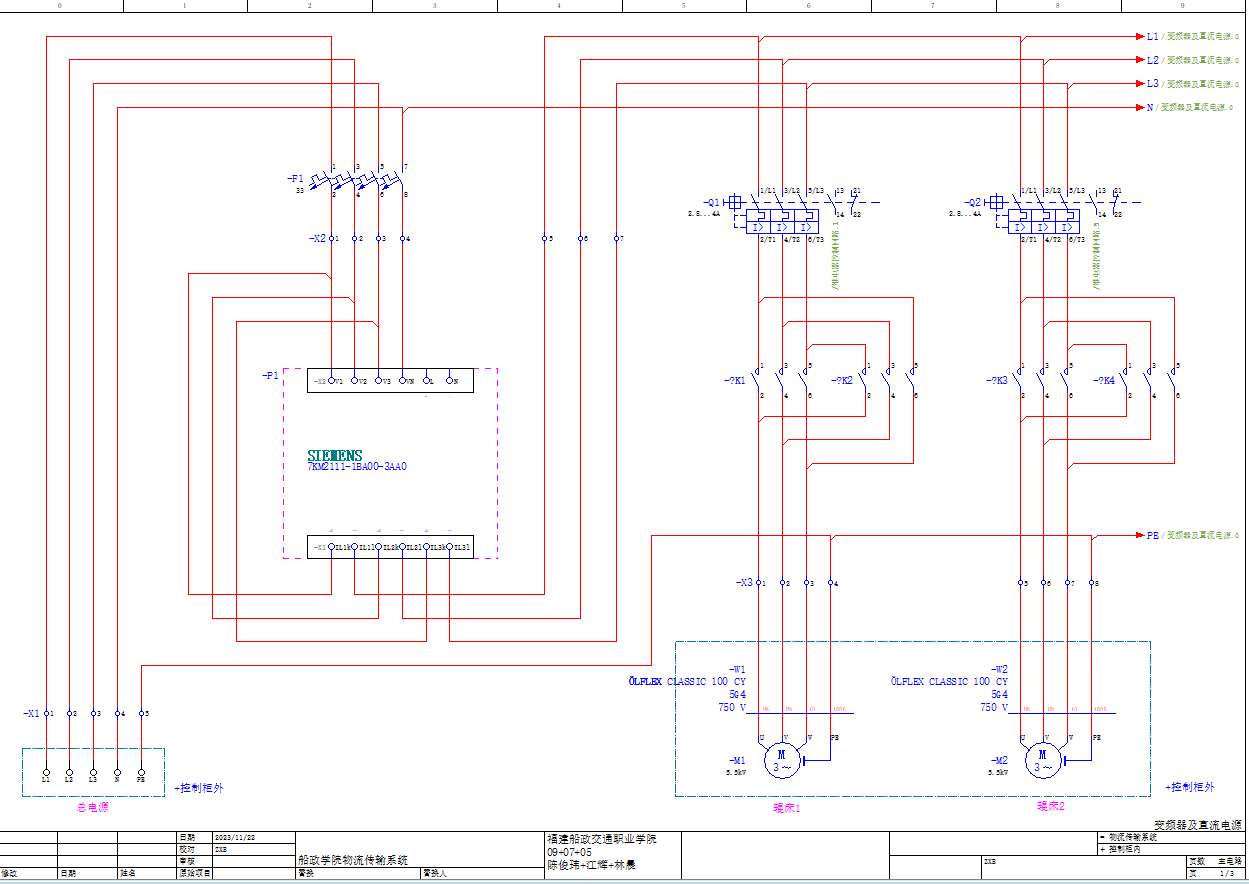Select the K3 contactor main contacts
Screen dimensions: 1249x884
[x=1043, y=381]
